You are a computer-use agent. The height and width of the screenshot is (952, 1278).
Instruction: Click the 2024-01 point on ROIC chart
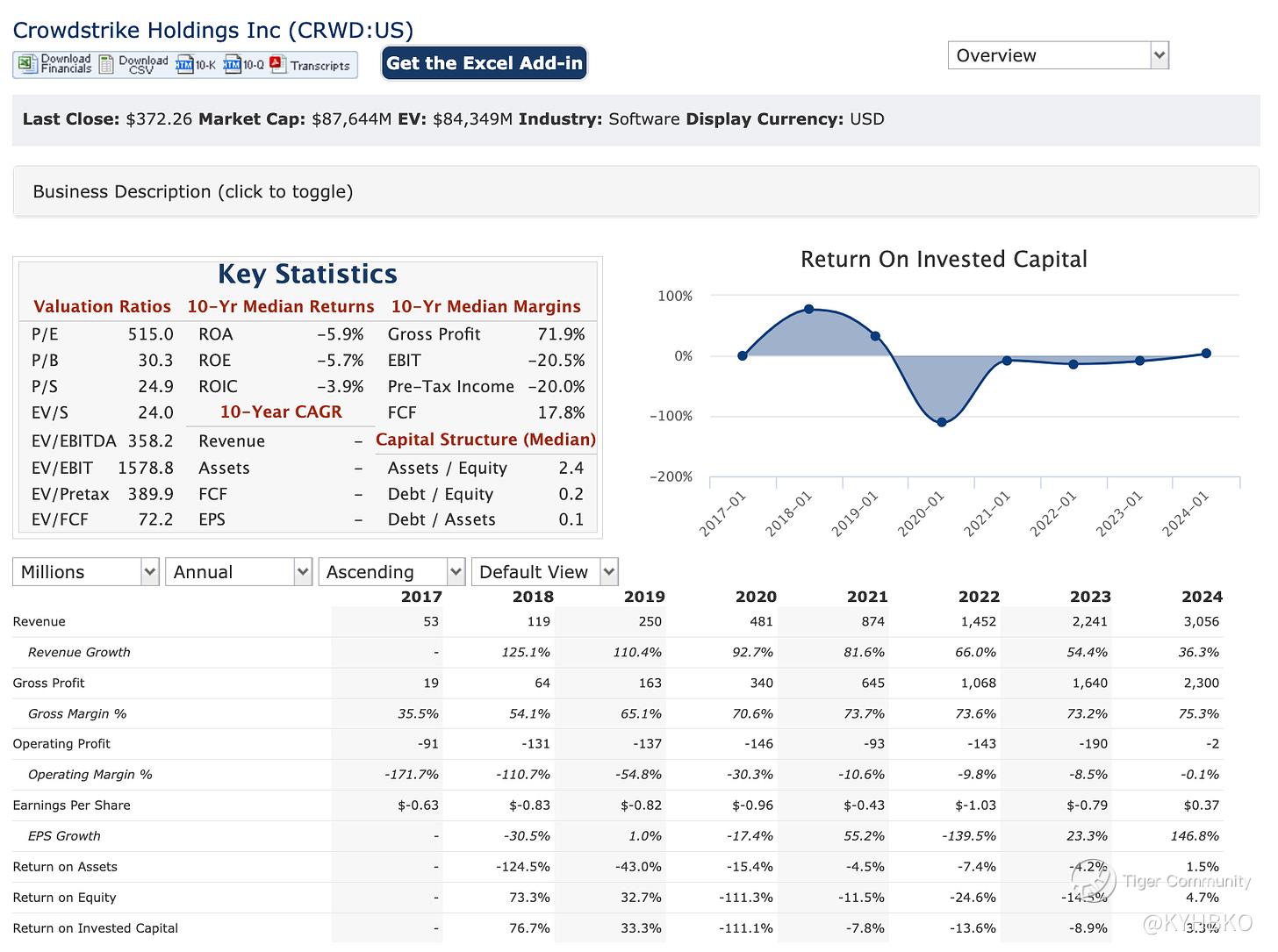point(1206,354)
